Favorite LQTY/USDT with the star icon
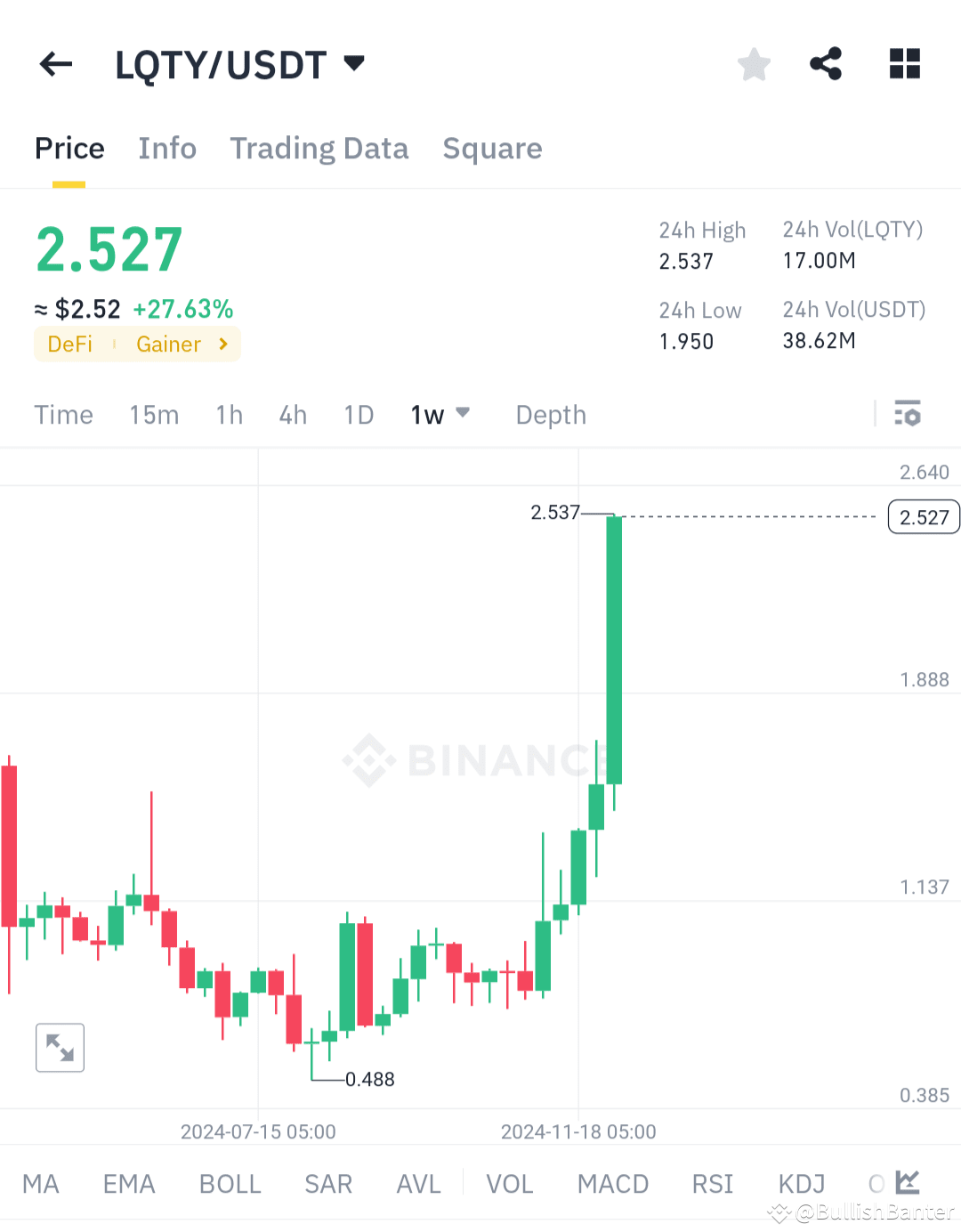961x1232 pixels. tap(754, 63)
